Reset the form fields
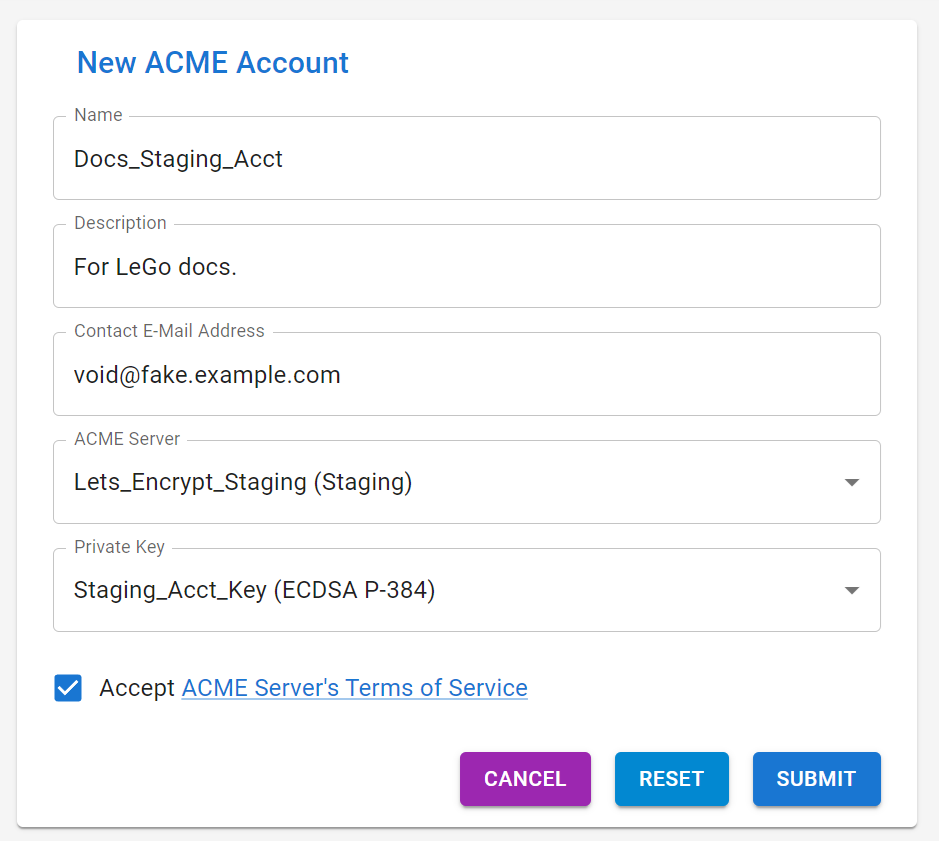Screen dimensions: 939x841 click(671, 779)
